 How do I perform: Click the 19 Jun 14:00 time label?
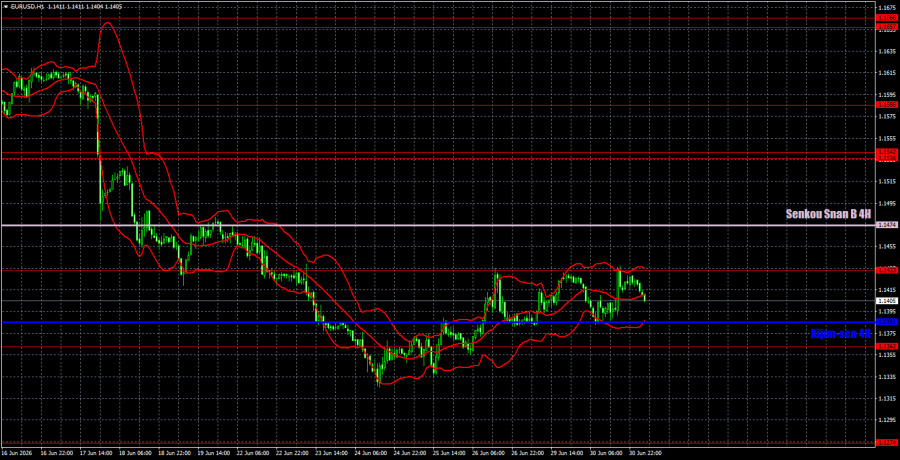[x=212, y=453]
